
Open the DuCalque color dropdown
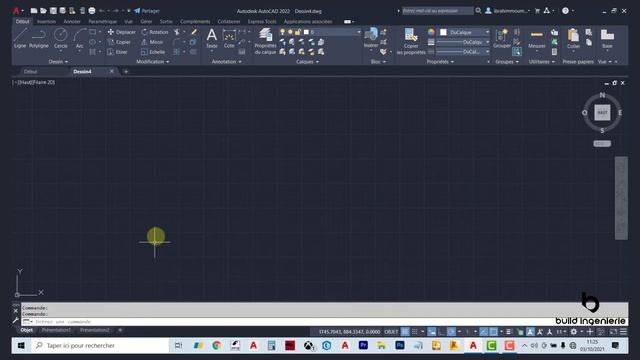(487, 32)
